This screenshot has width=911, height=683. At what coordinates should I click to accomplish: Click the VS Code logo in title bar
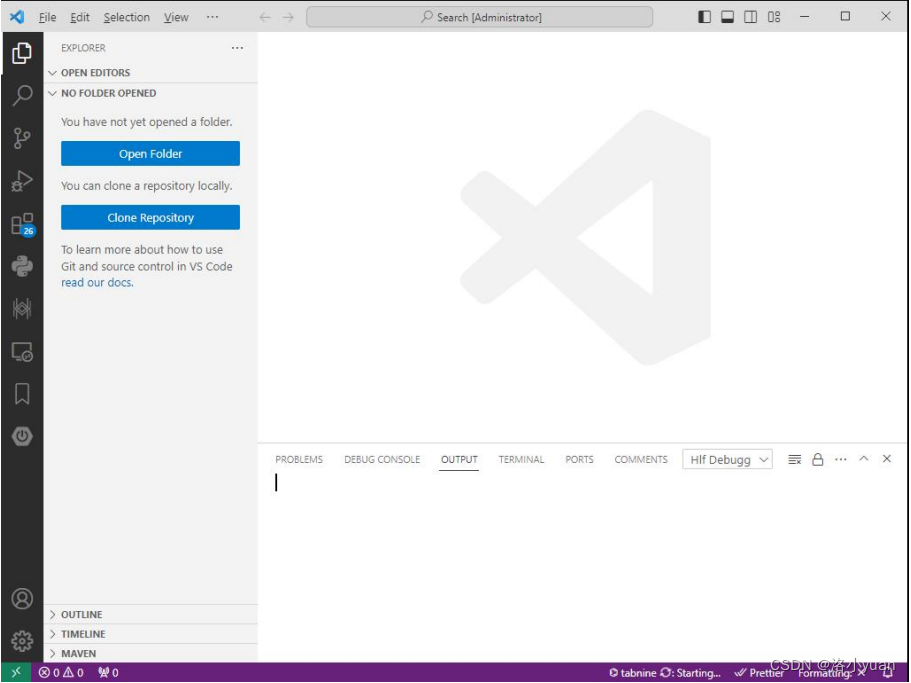pos(17,17)
